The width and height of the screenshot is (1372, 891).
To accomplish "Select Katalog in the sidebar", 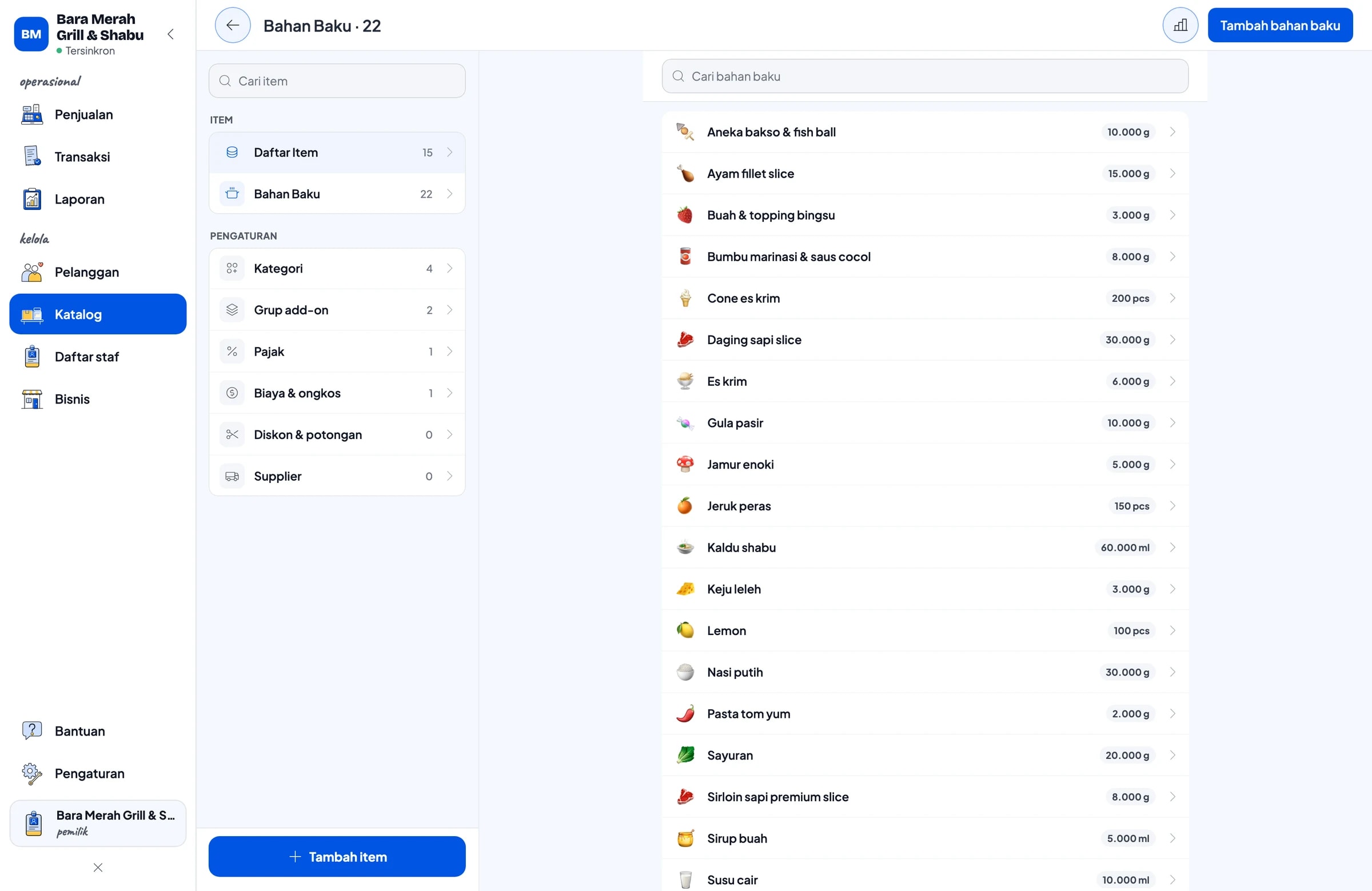I will coord(98,314).
